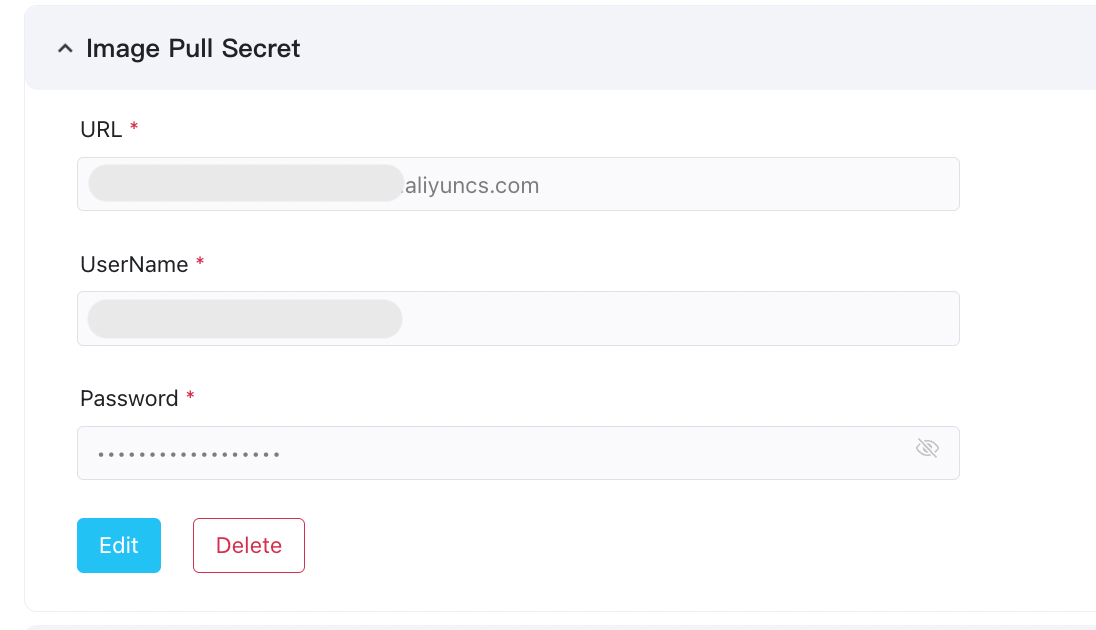Click the masked password dots
Image resolution: width=1096 pixels, height=630 pixels.
pyautogui.click(x=189, y=455)
